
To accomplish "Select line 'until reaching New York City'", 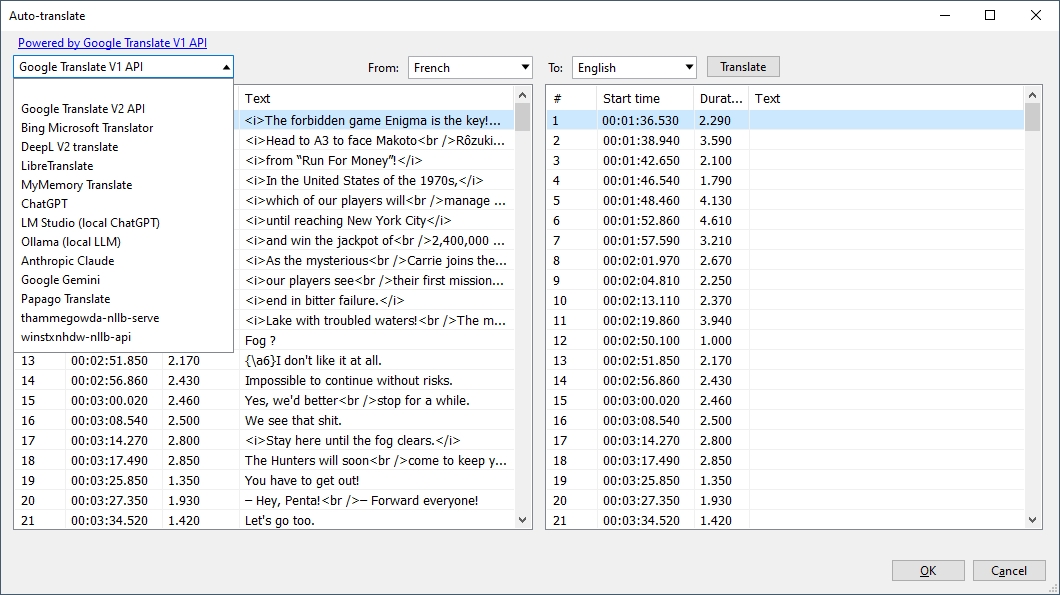I will pos(375,220).
